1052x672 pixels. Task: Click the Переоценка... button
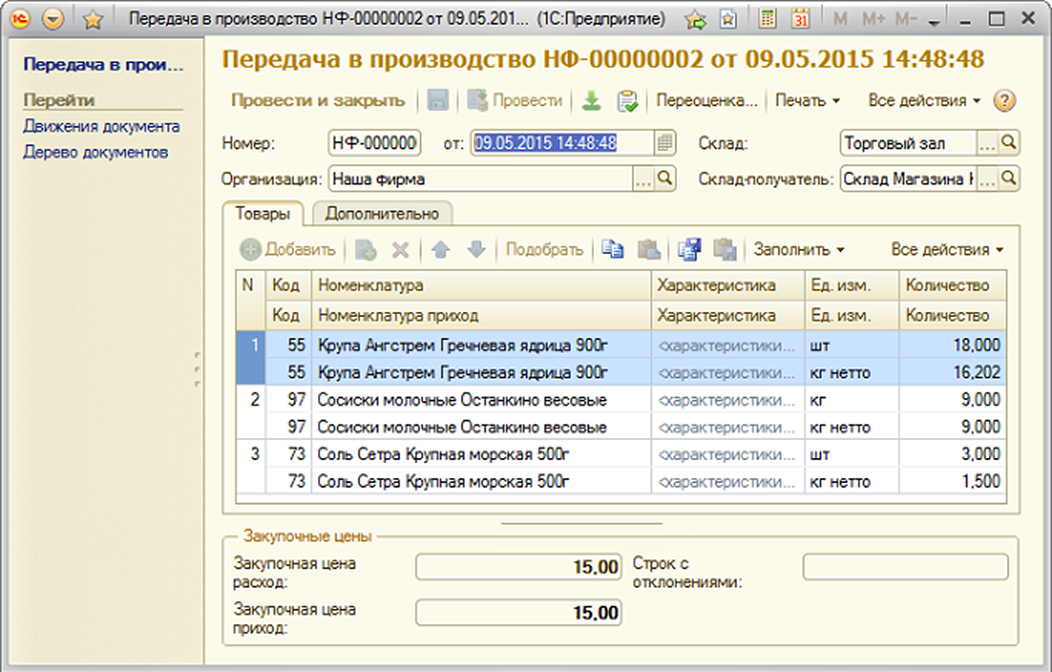click(707, 101)
